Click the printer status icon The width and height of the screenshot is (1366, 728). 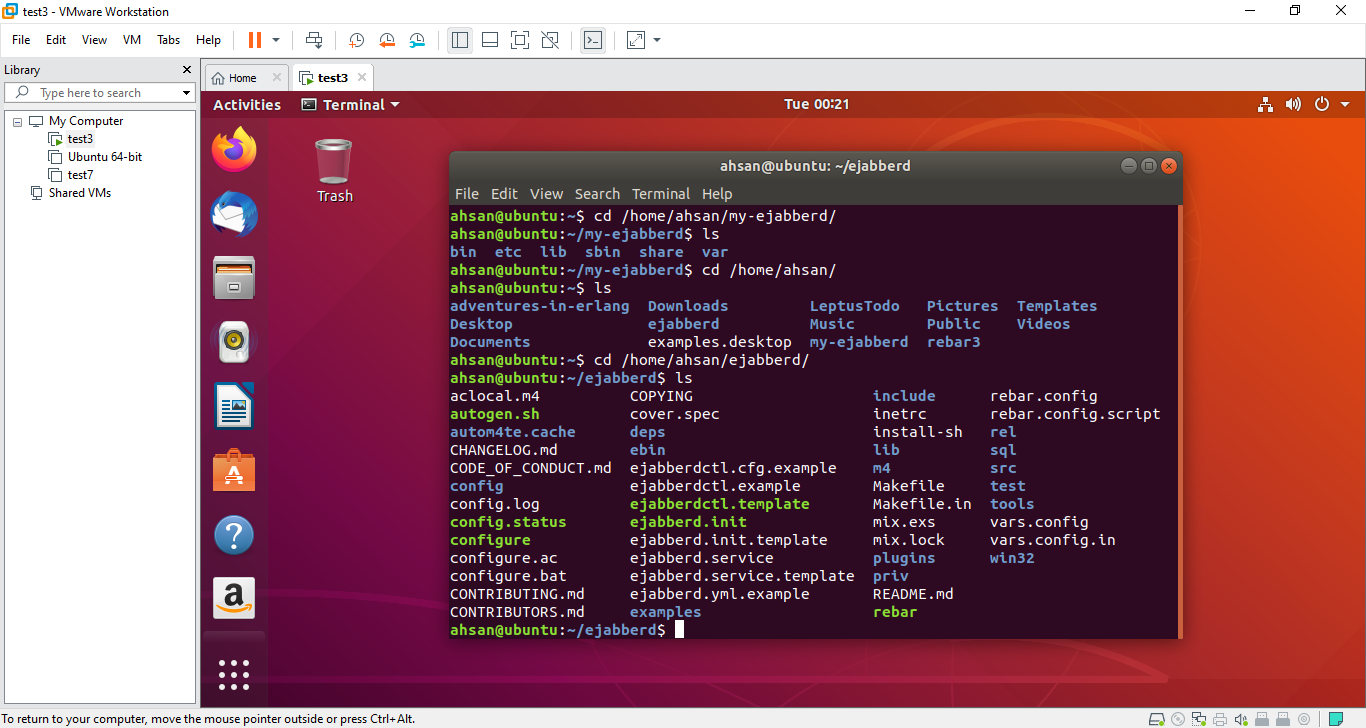(1220, 719)
